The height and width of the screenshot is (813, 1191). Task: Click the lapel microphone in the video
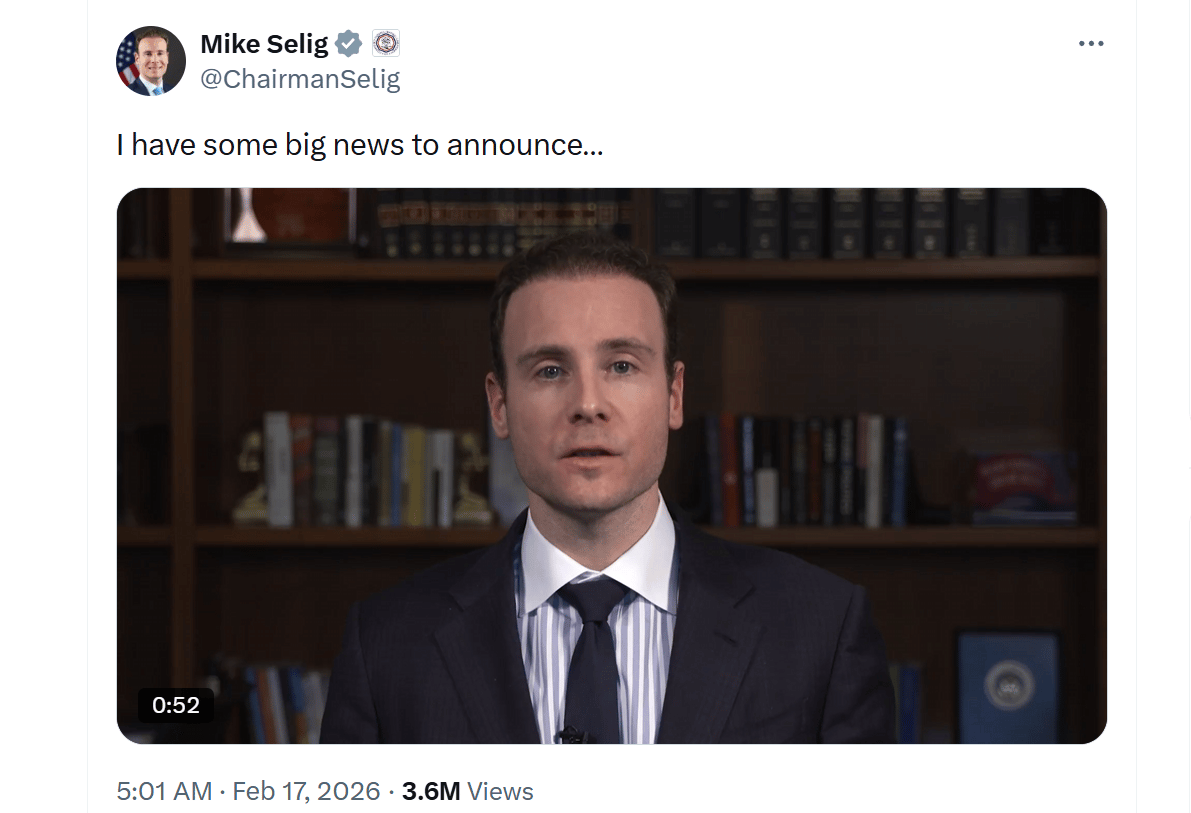tap(571, 735)
